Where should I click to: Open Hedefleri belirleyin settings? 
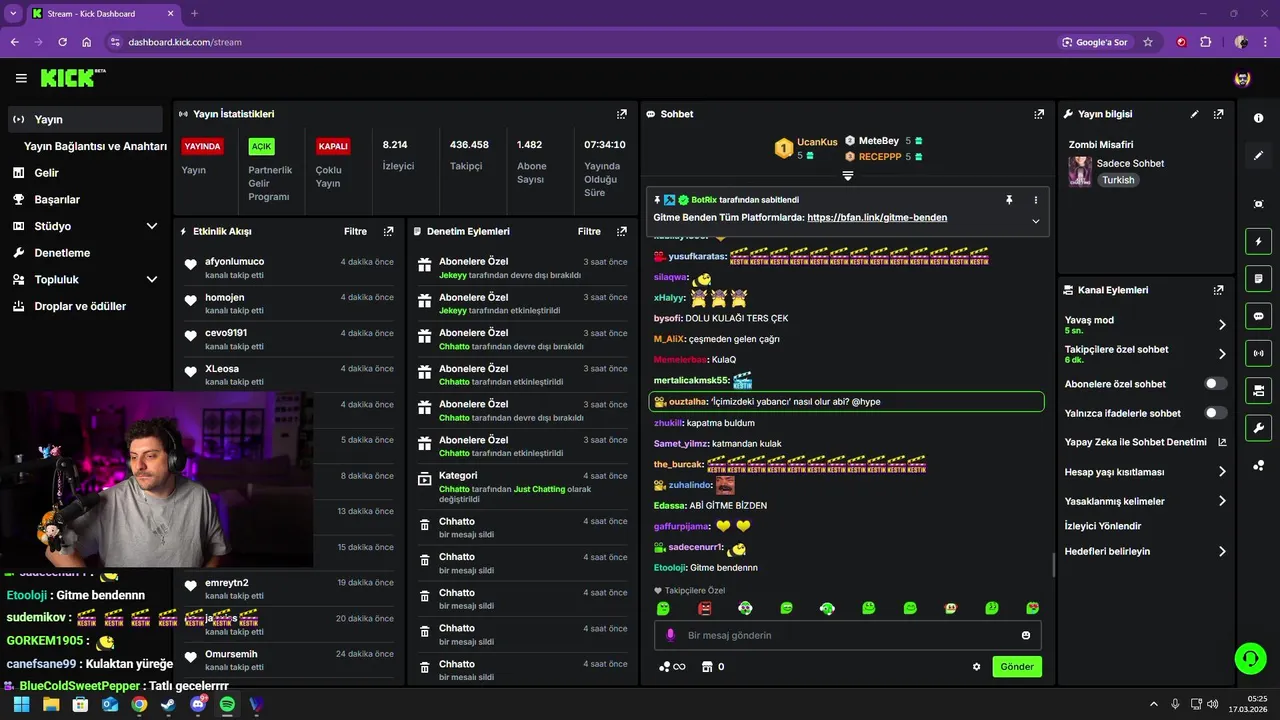[1145, 551]
